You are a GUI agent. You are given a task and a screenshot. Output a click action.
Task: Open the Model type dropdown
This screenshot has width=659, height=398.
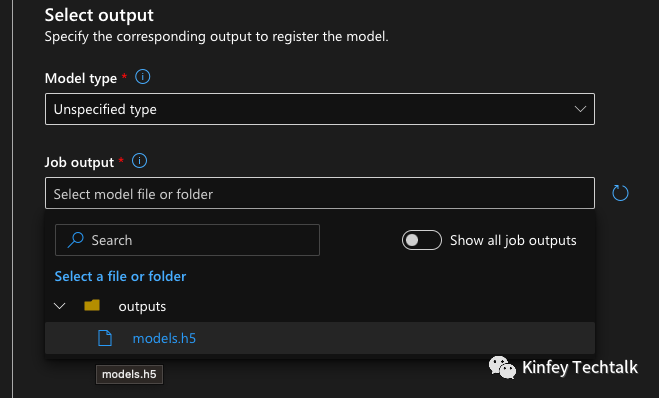pyautogui.click(x=320, y=109)
